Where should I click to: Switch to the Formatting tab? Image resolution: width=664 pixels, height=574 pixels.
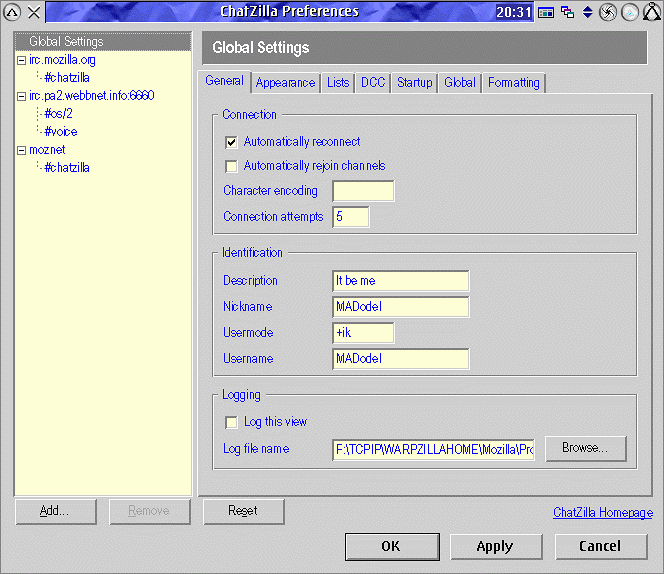point(514,83)
